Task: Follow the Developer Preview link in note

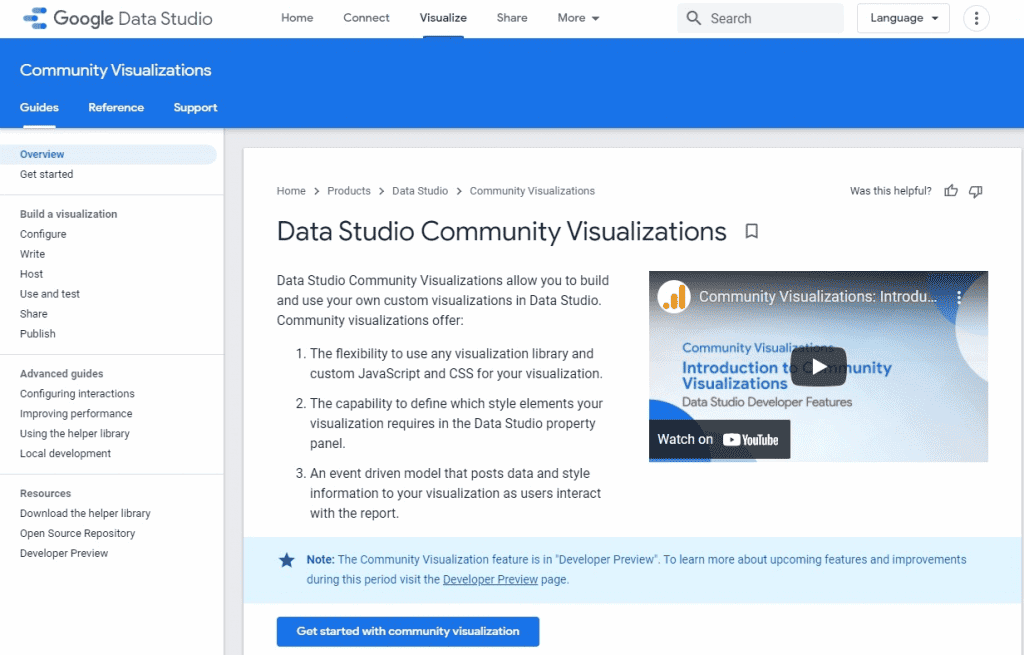Action: point(490,580)
